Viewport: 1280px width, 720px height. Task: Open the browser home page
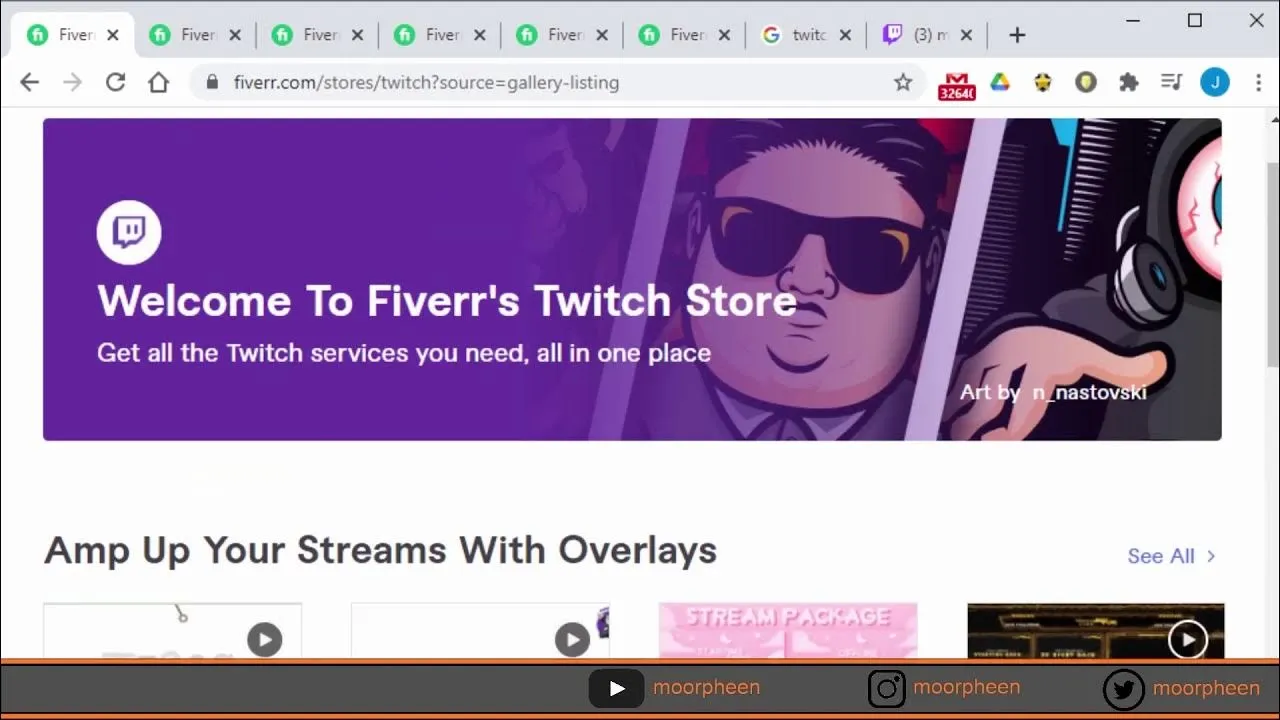click(158, 83)
